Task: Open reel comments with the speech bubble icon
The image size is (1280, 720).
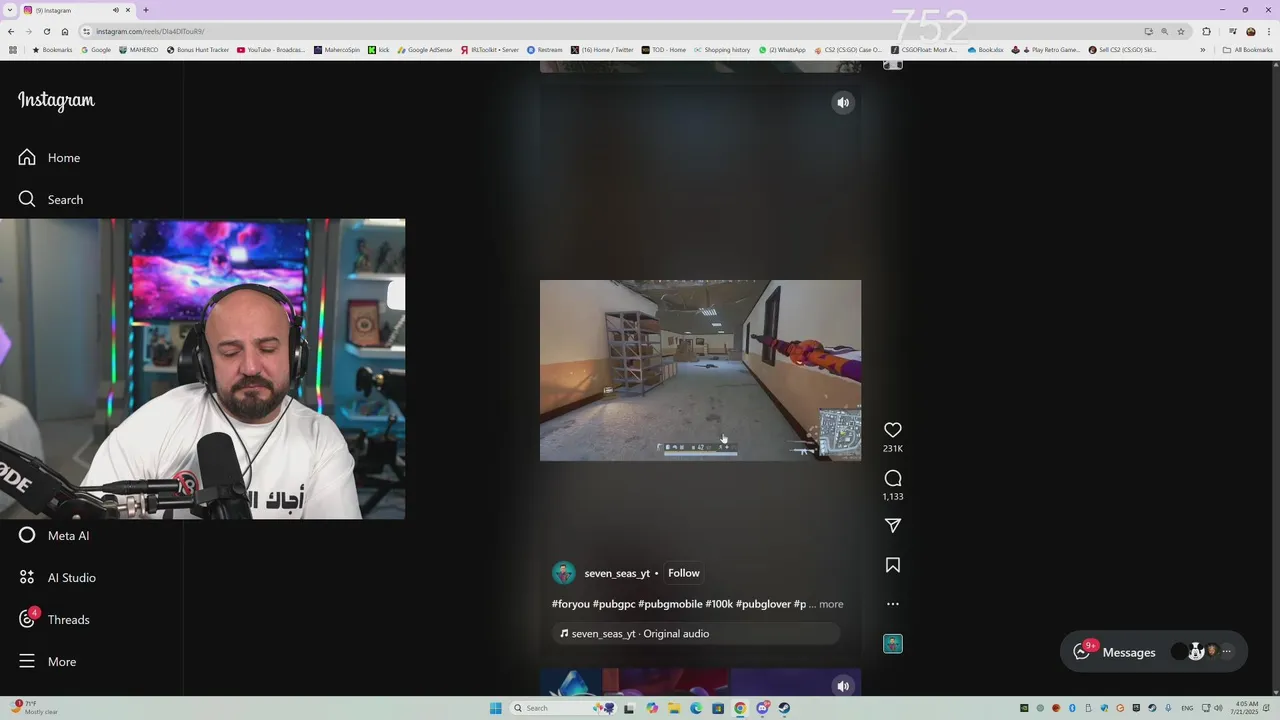Action: click(x=893, y=478)
